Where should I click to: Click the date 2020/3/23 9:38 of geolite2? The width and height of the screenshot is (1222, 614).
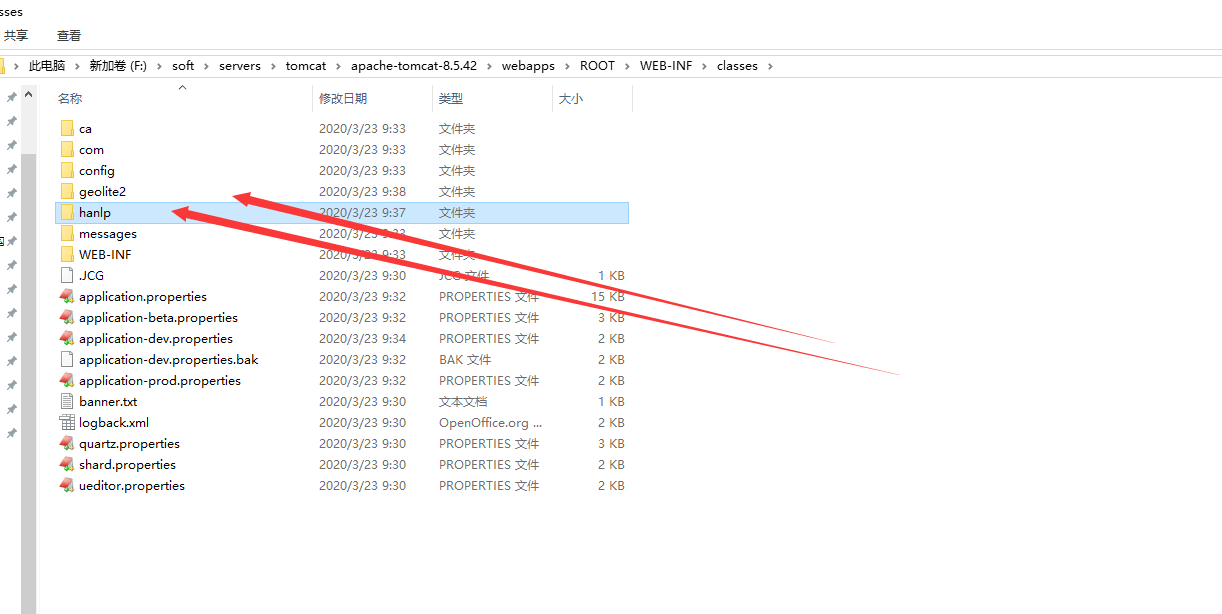click(x=362, y=191)
